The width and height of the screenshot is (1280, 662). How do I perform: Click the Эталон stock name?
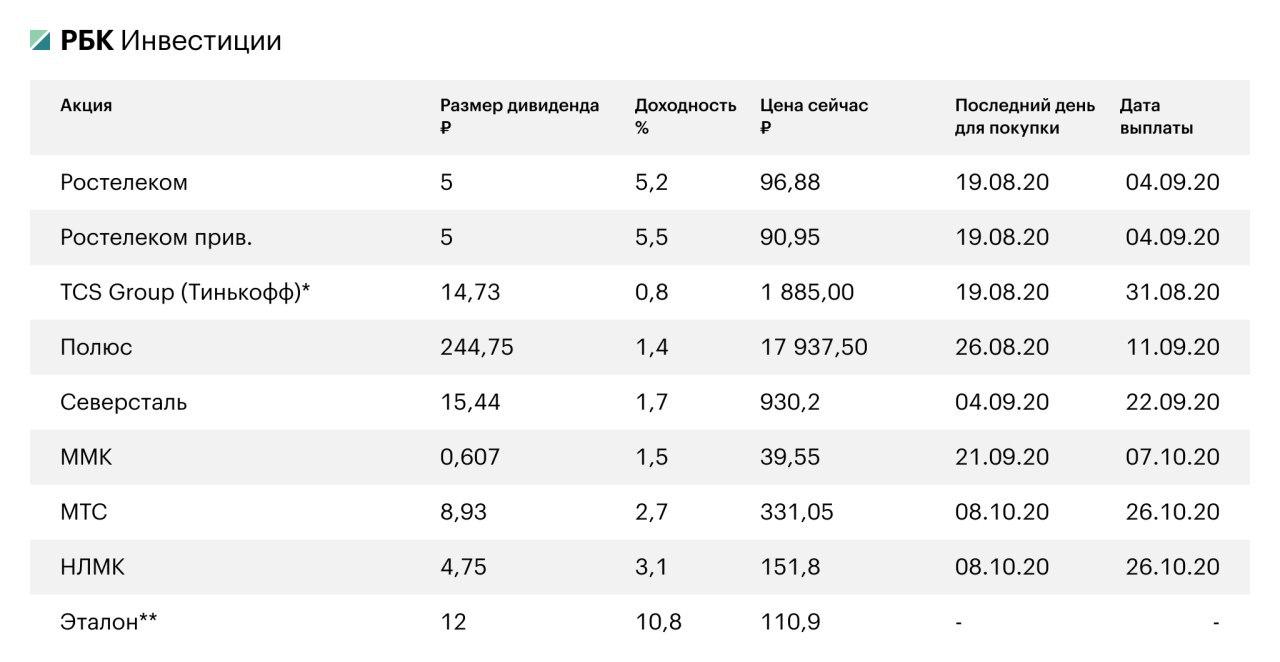(x=108, y=623)
